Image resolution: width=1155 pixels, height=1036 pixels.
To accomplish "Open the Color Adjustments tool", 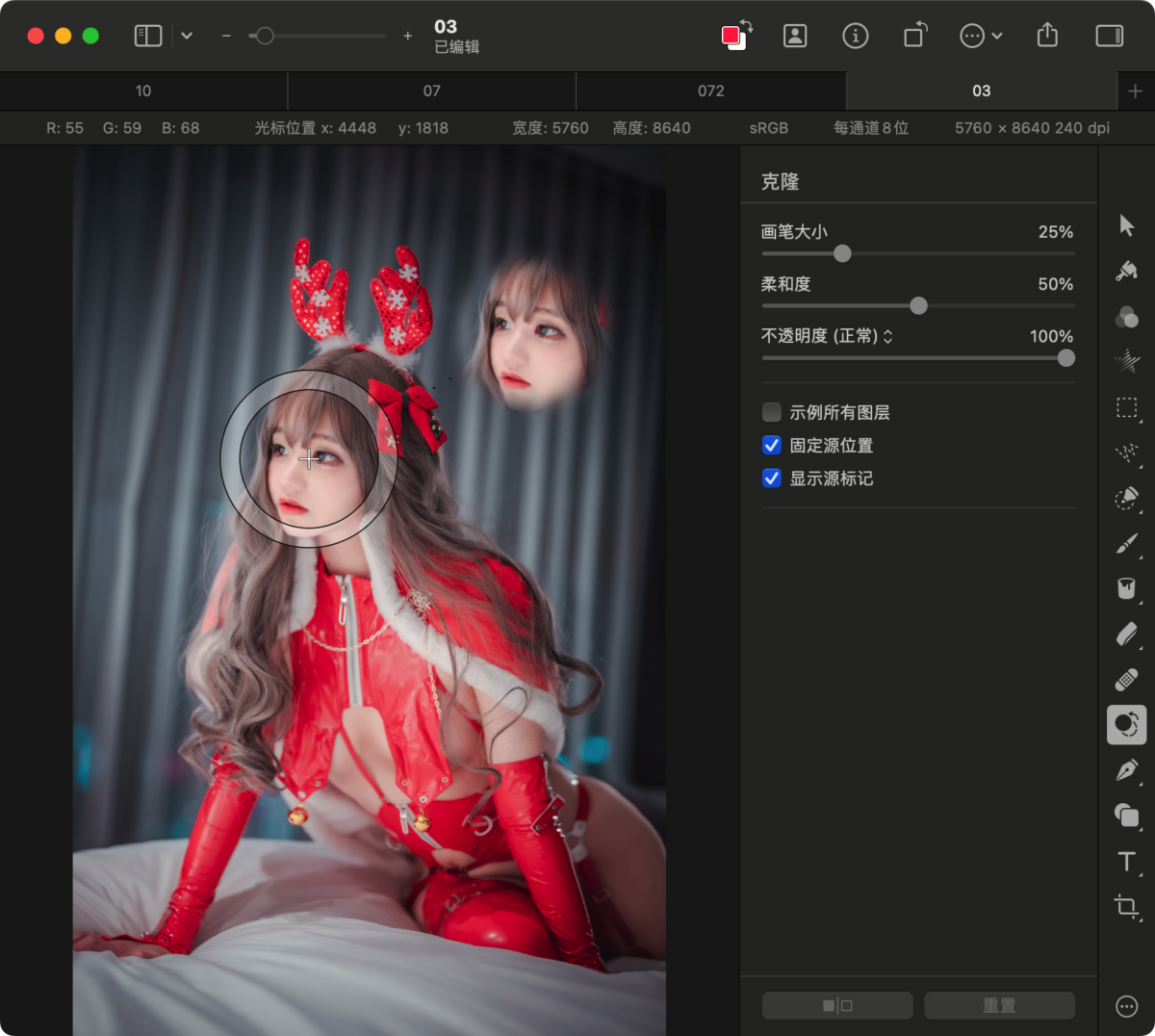I will tap(1126, 317).
